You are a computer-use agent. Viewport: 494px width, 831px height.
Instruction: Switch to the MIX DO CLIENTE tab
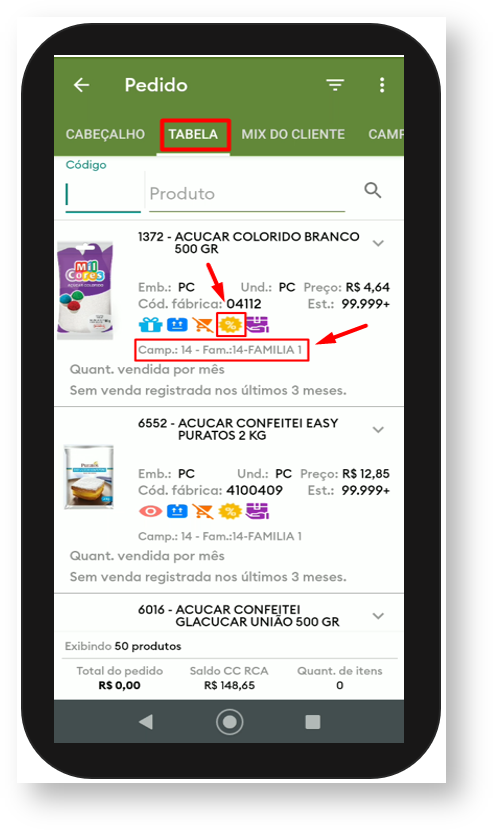(x=293, y=134)
